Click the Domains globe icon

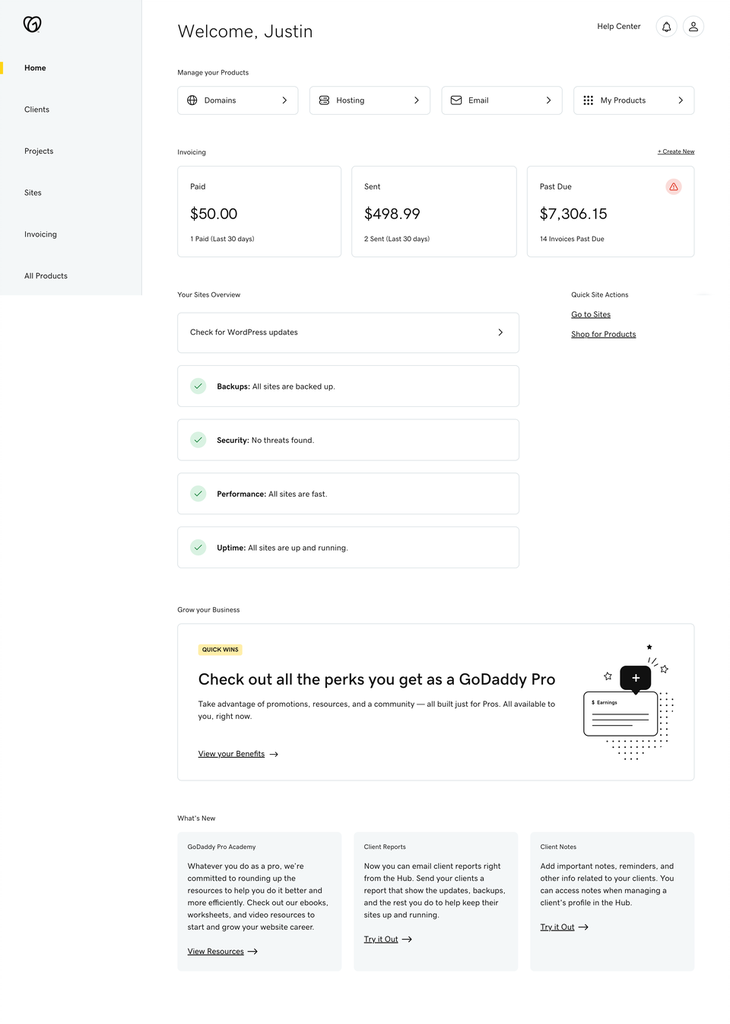tap(192, 100)
